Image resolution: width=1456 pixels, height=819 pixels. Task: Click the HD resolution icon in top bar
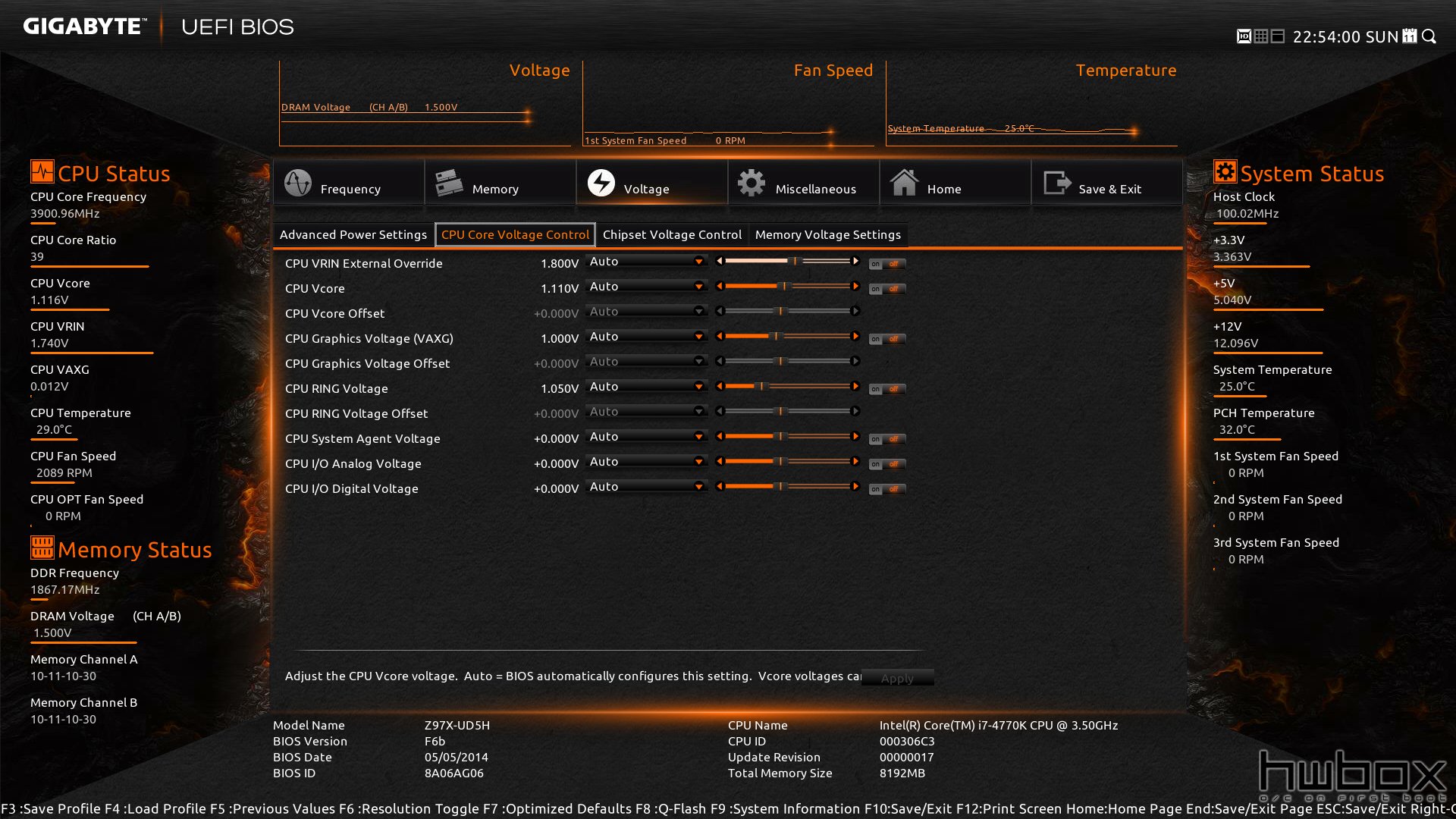1244,36
